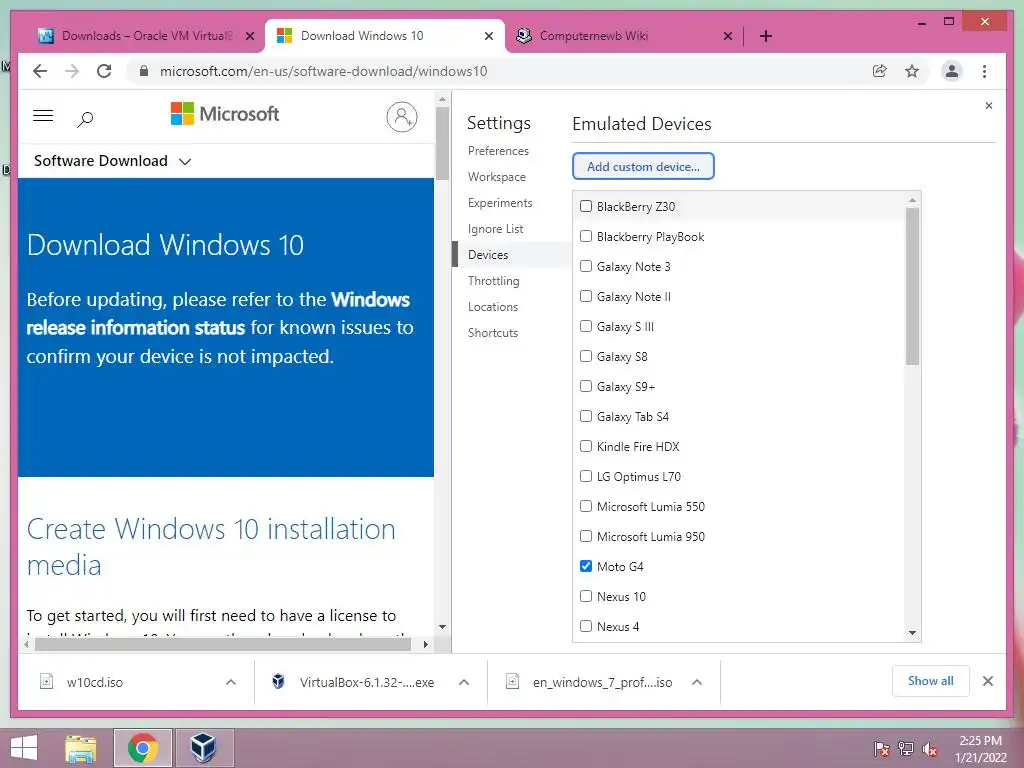The image size is (1024, 768).
Task: Open the Microsoft hamburger menu
Action: 43,116
